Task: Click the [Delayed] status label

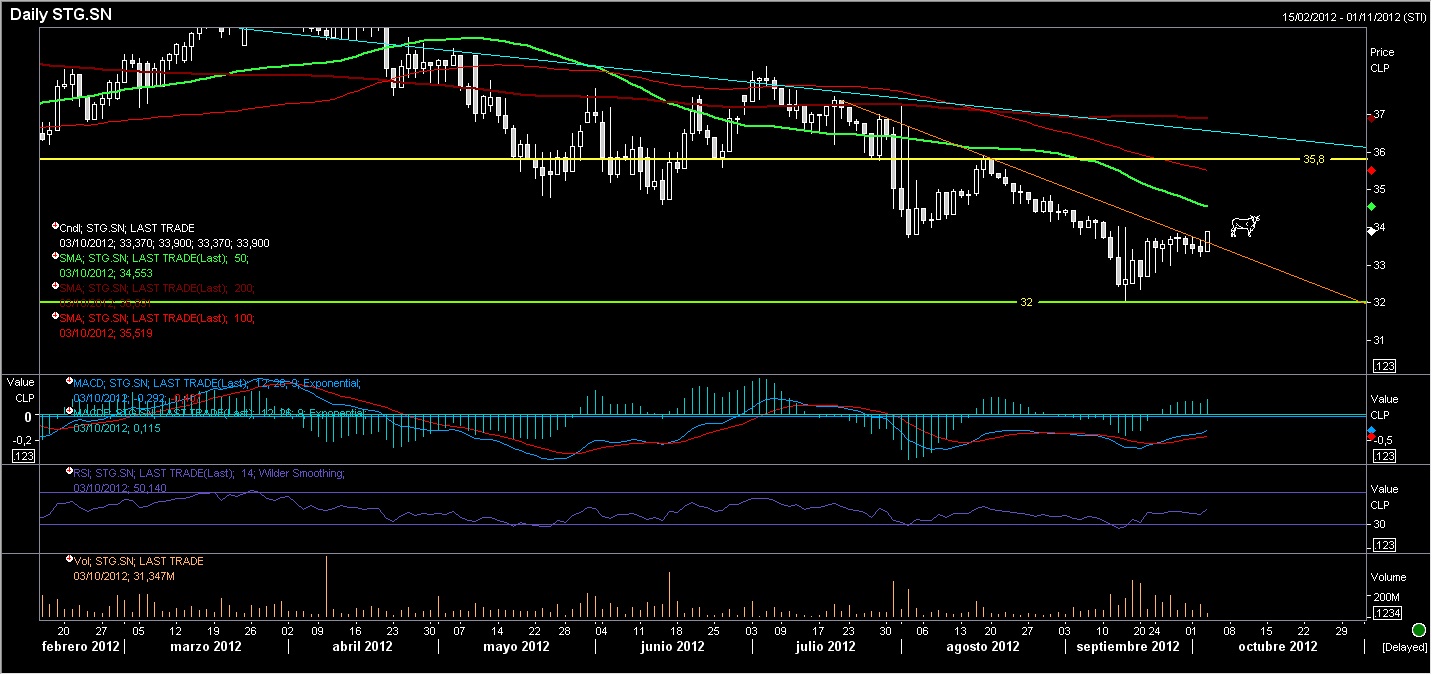Action: [1404, 647]
